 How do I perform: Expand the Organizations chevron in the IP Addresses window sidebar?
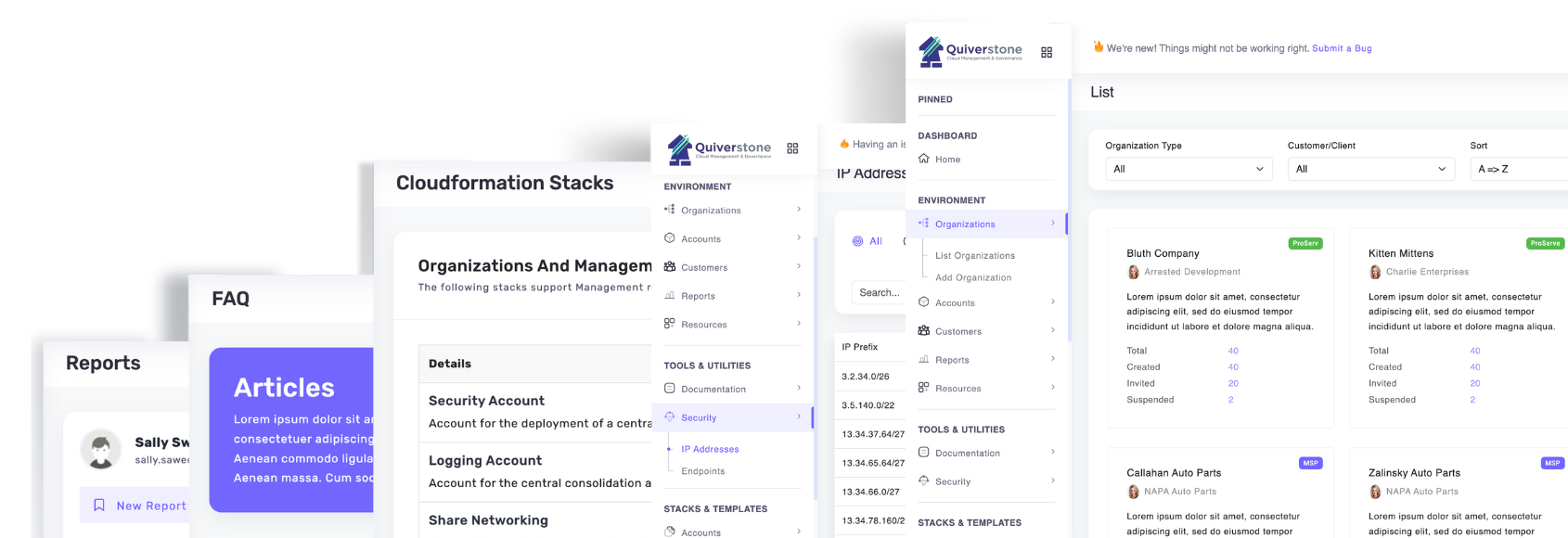pos(799,209)
